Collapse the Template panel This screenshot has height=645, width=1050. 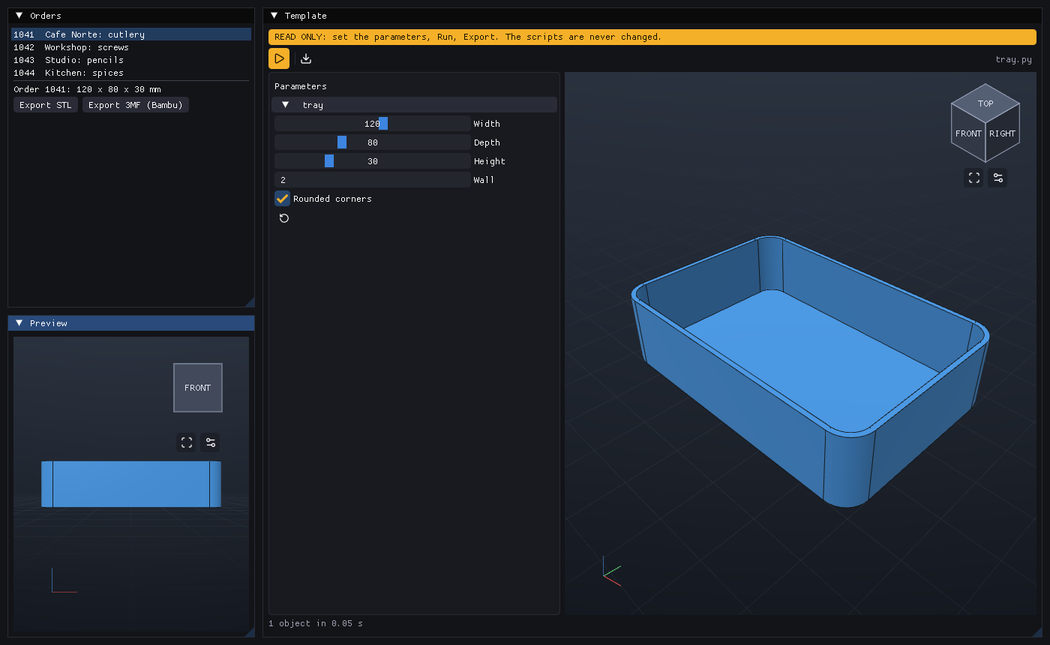(x=274, y=15)
